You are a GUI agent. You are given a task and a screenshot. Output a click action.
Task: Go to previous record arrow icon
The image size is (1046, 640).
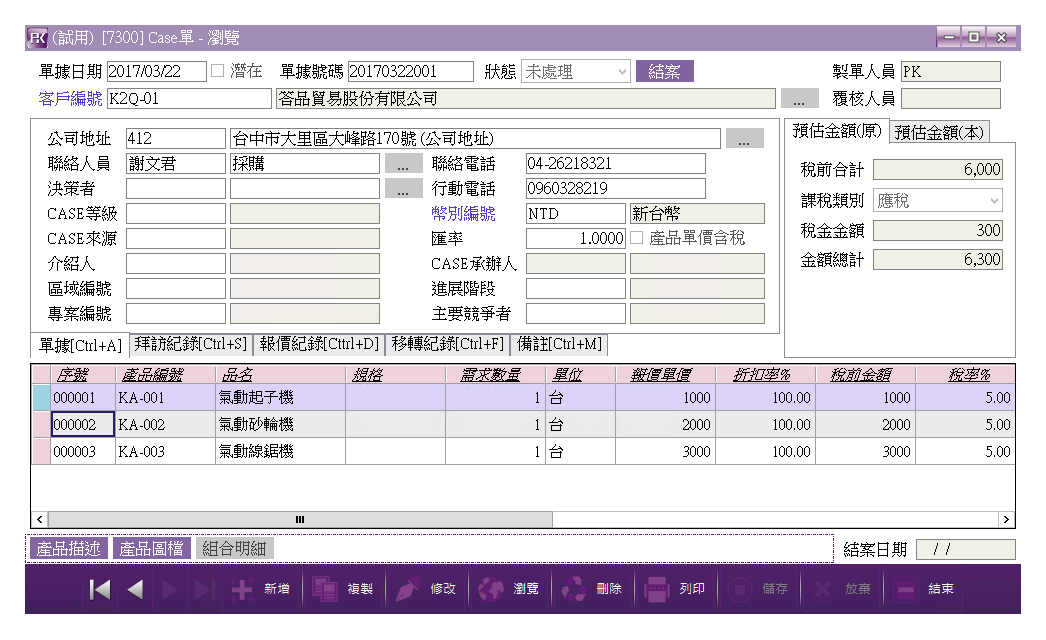click(135, 590)
